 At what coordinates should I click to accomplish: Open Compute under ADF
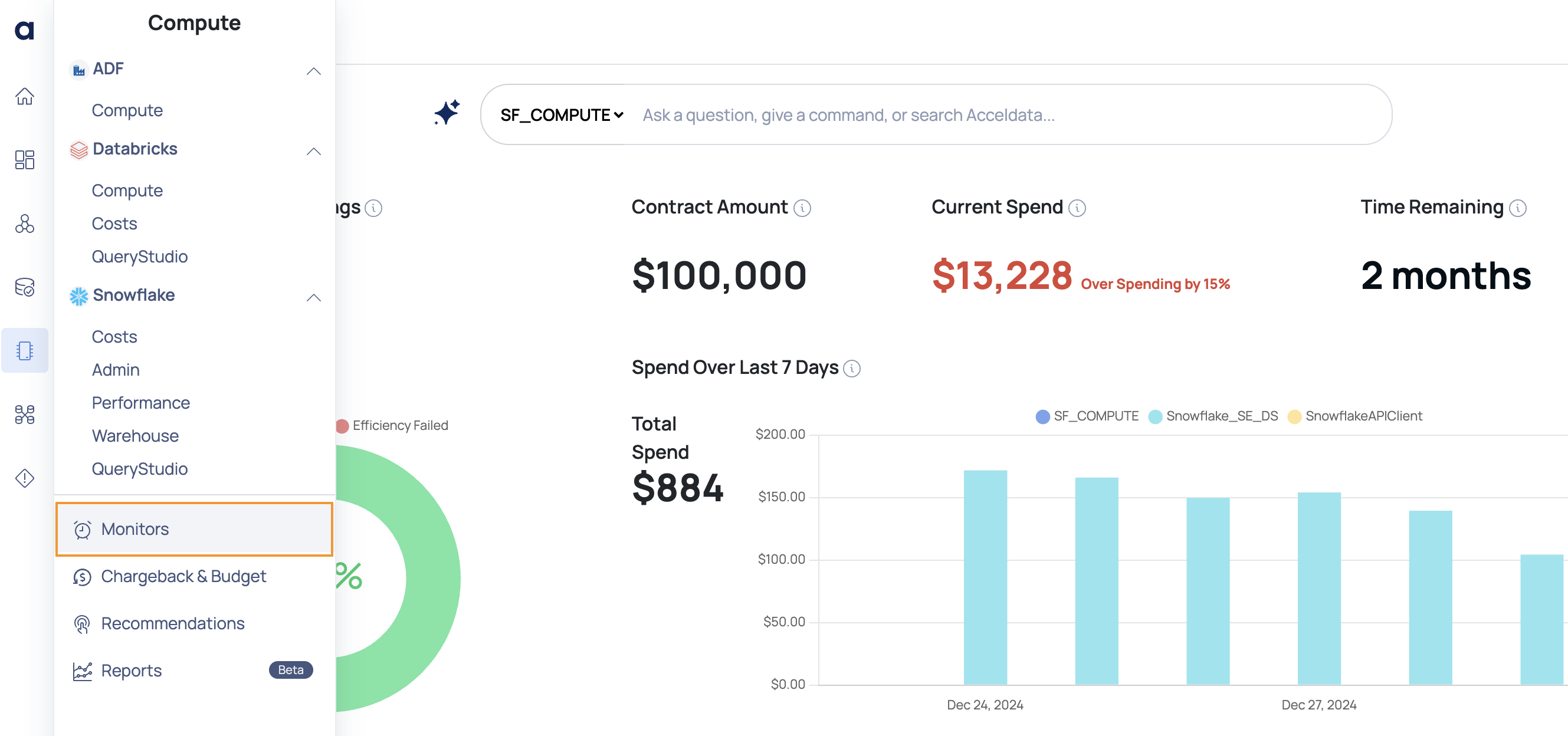pyautogui.click(x=127, y=110)
